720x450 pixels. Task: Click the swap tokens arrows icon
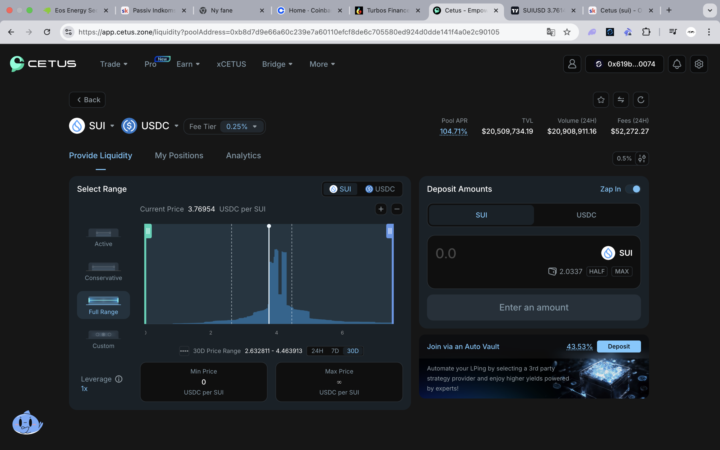pos(621,100)
